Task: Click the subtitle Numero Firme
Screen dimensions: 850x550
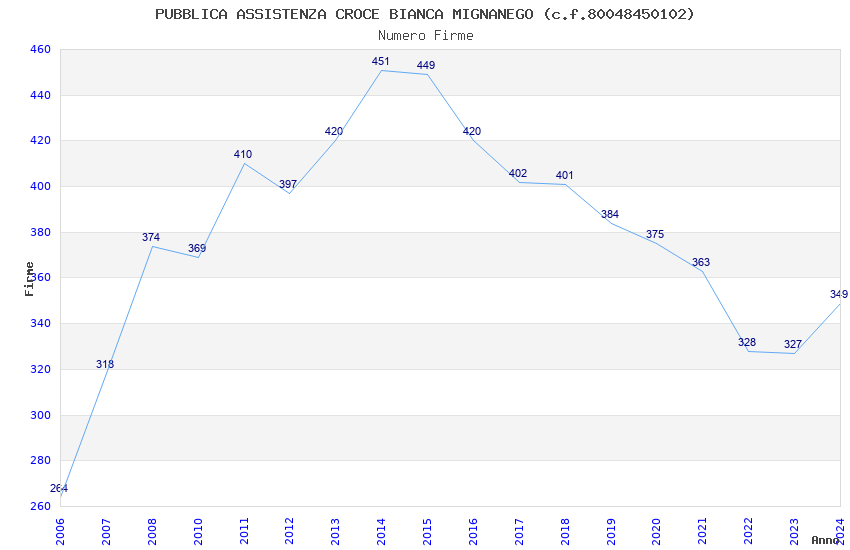Action: [426, 35]
